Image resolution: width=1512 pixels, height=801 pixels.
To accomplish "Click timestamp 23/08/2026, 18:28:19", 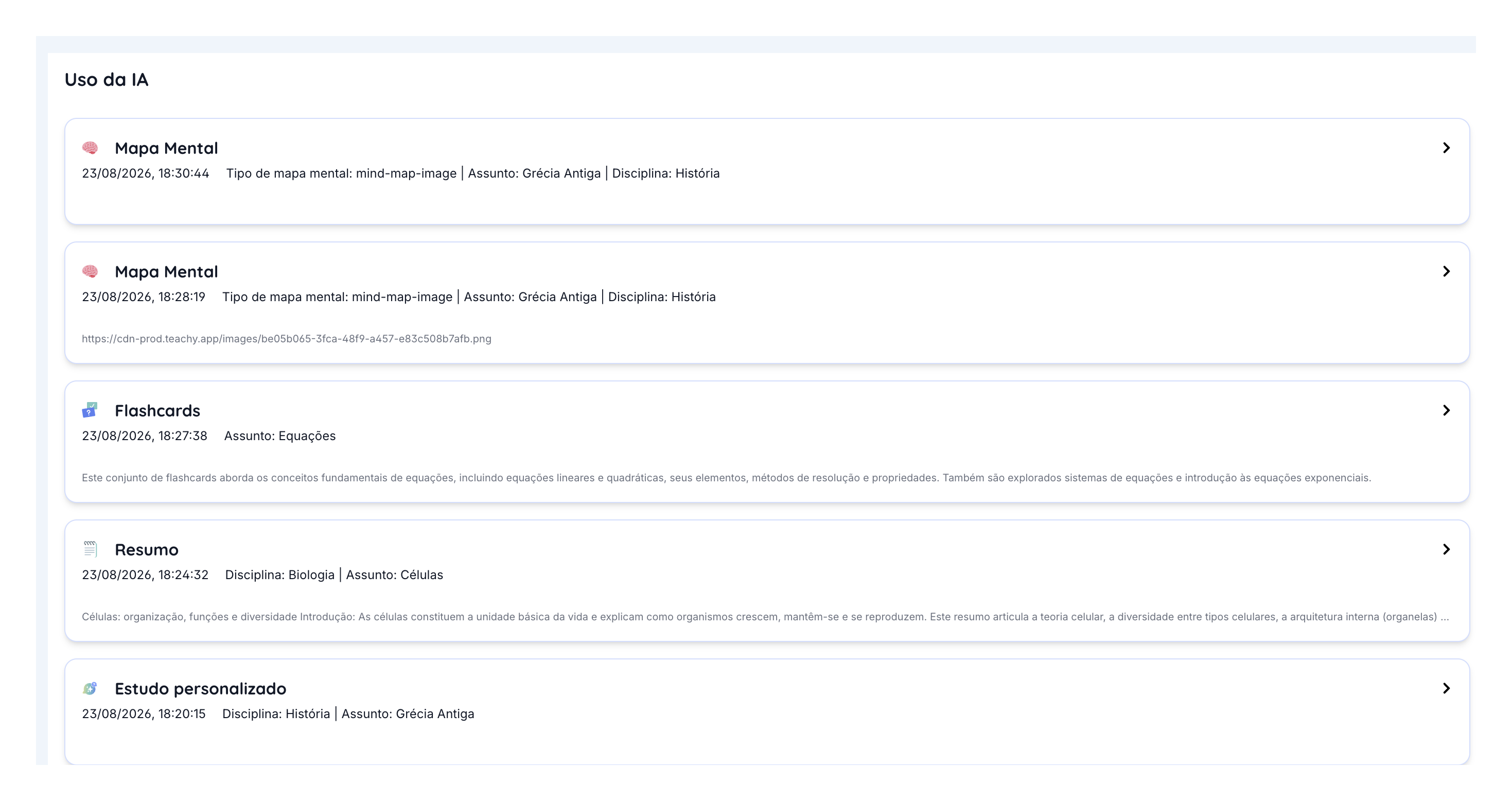I will coord(144,297).
